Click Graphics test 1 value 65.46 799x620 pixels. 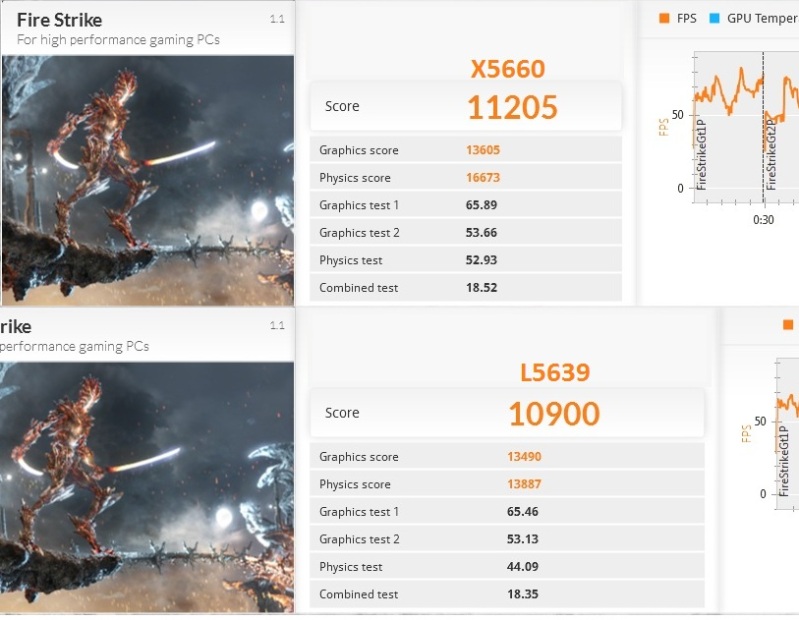[522, 511]
